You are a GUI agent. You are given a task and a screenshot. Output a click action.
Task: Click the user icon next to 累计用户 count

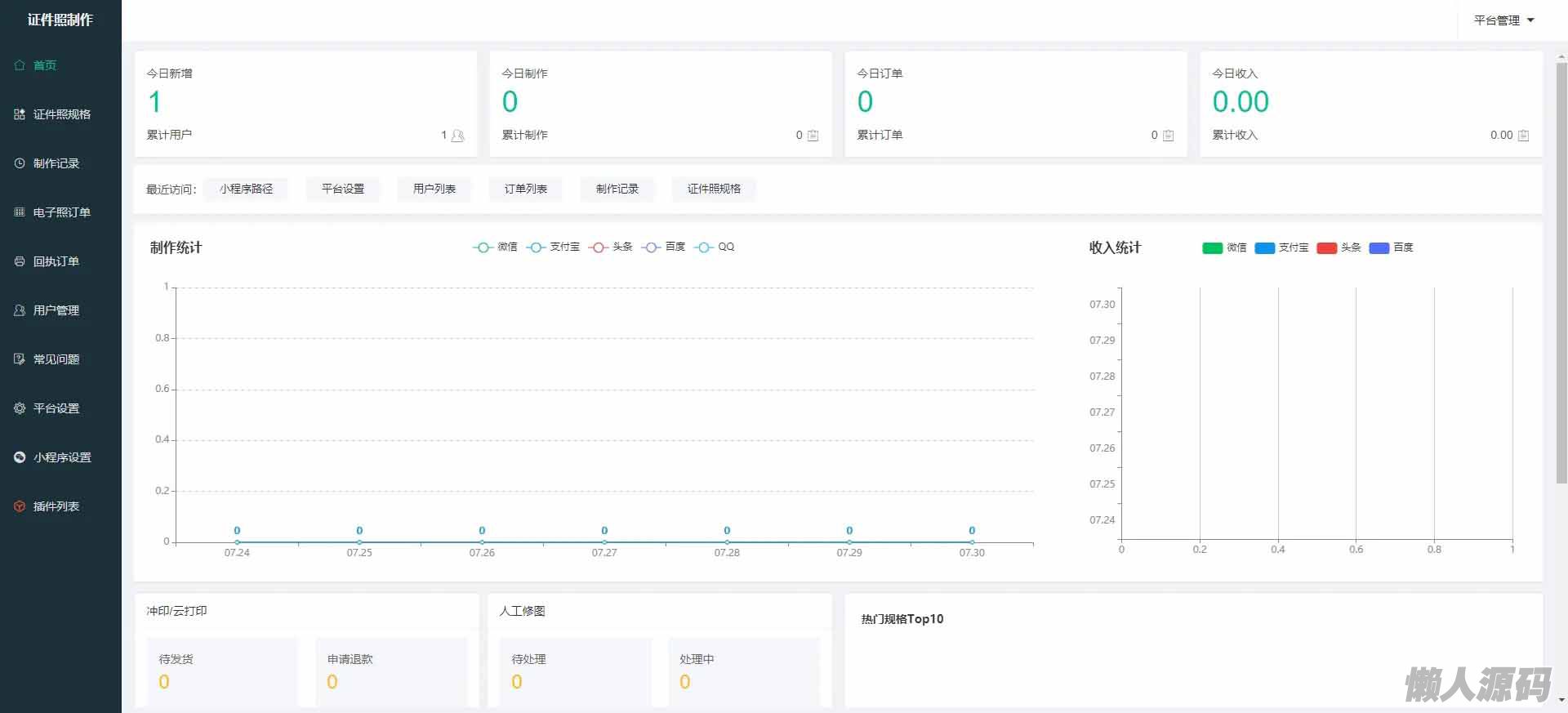[457, 136]
